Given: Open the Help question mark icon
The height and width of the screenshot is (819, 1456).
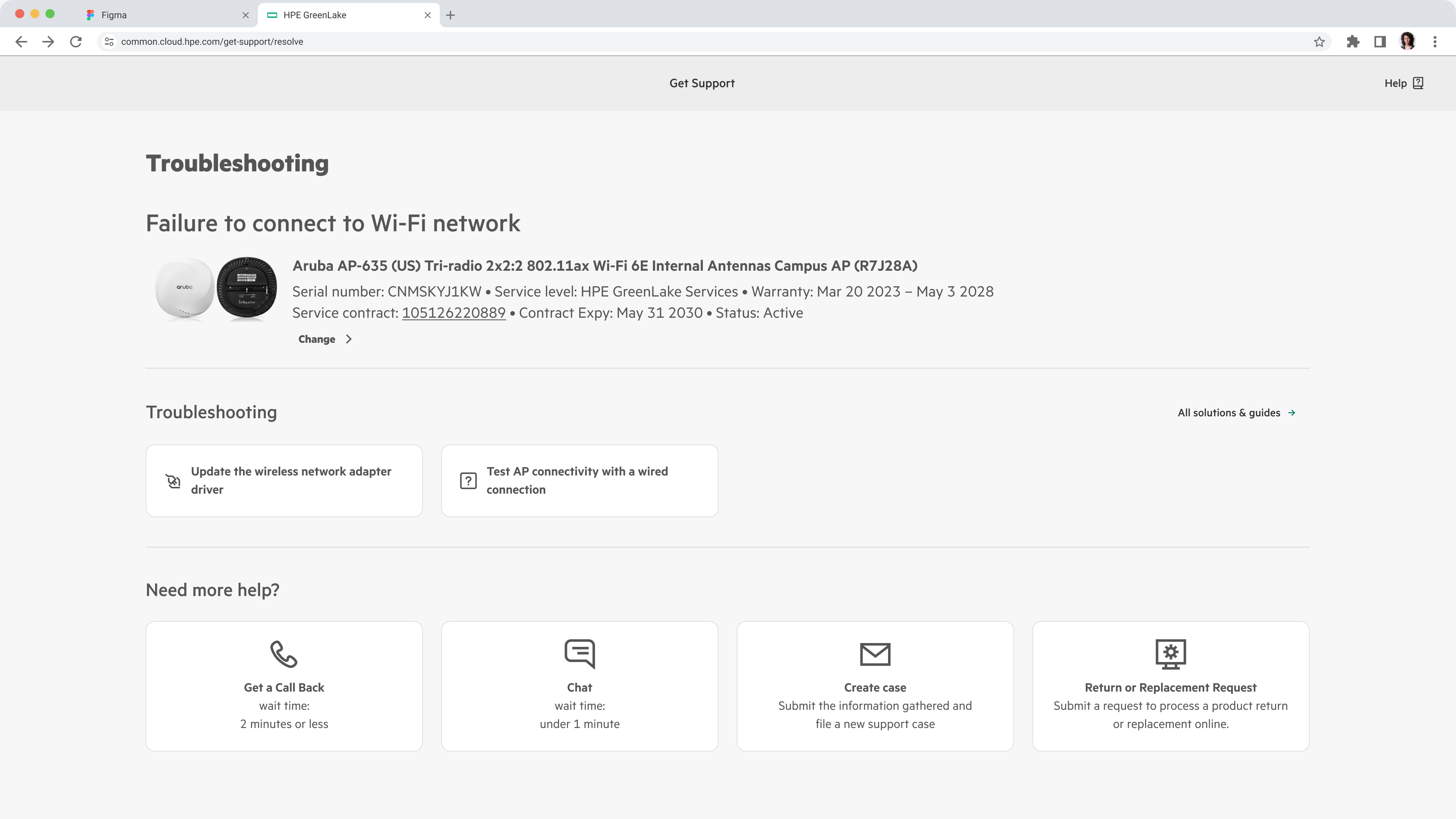Looking at the screenshot, I should click(1418, 83).
